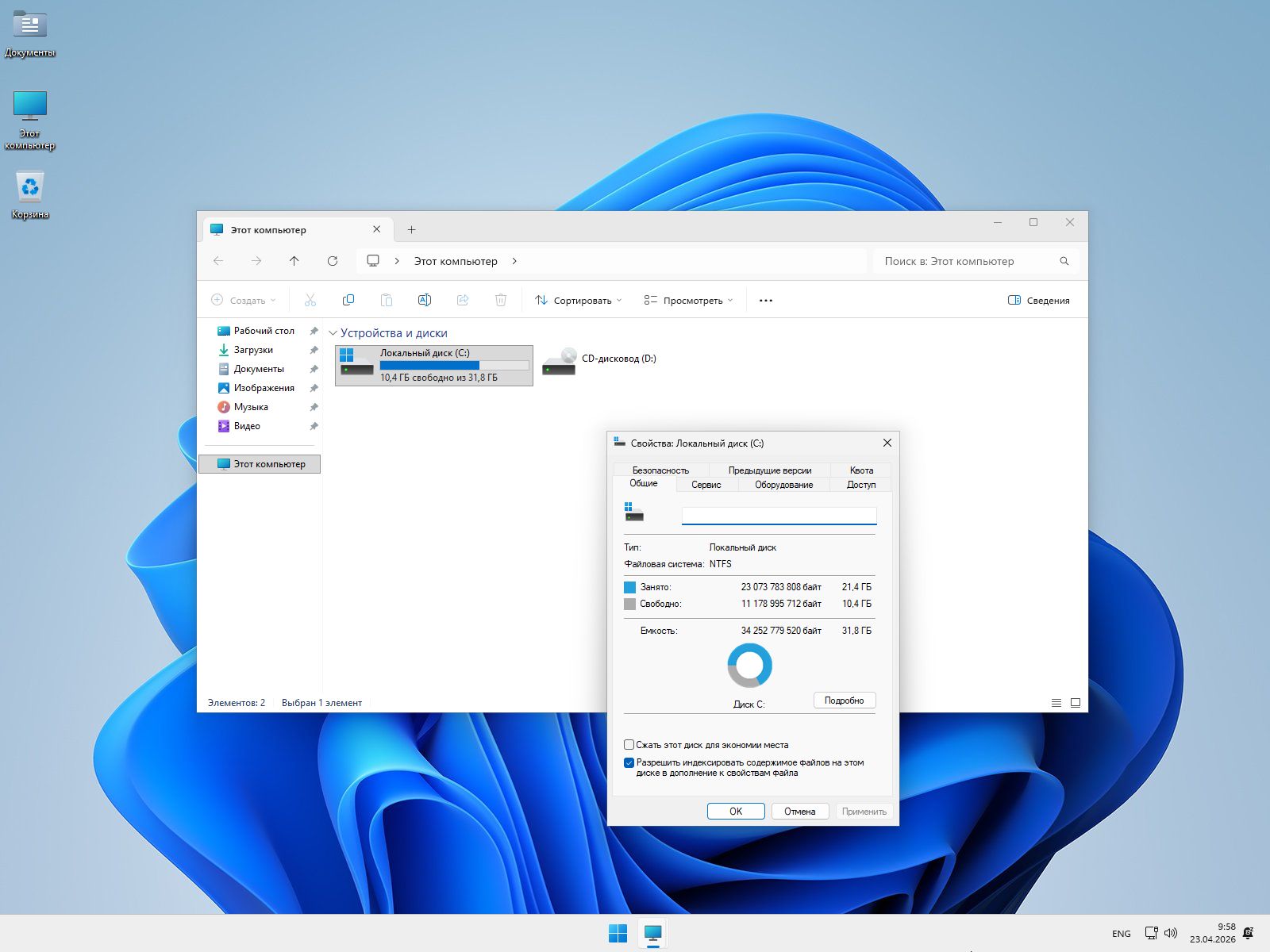Expand the Просмотреть view dropdown
This screenshot has width=1270, height=952.
pyautogui.click(x=688, y=301)
